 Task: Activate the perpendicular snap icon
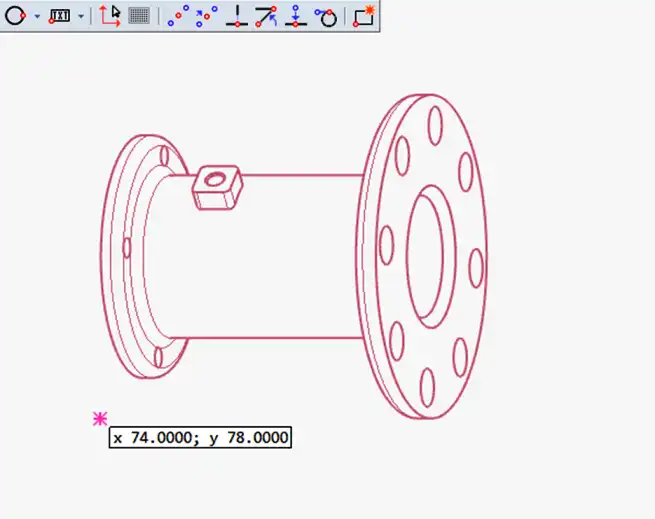coord(236,16)
